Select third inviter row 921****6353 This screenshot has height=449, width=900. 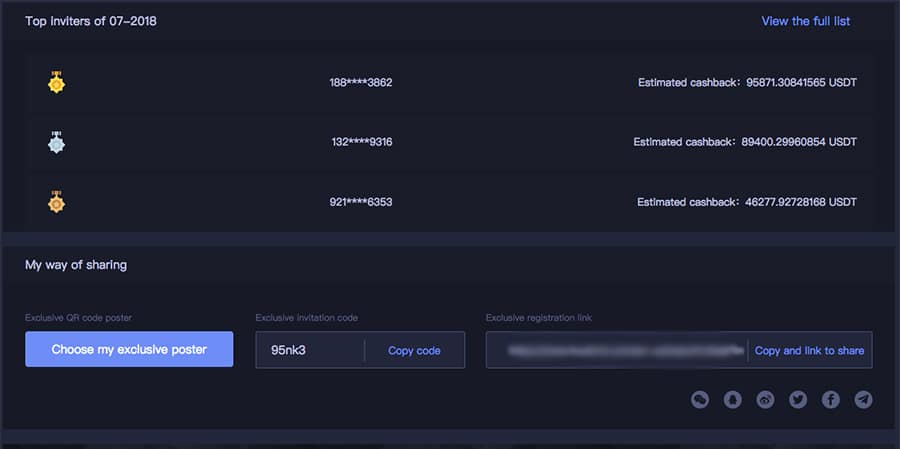[x=361, y=202]
